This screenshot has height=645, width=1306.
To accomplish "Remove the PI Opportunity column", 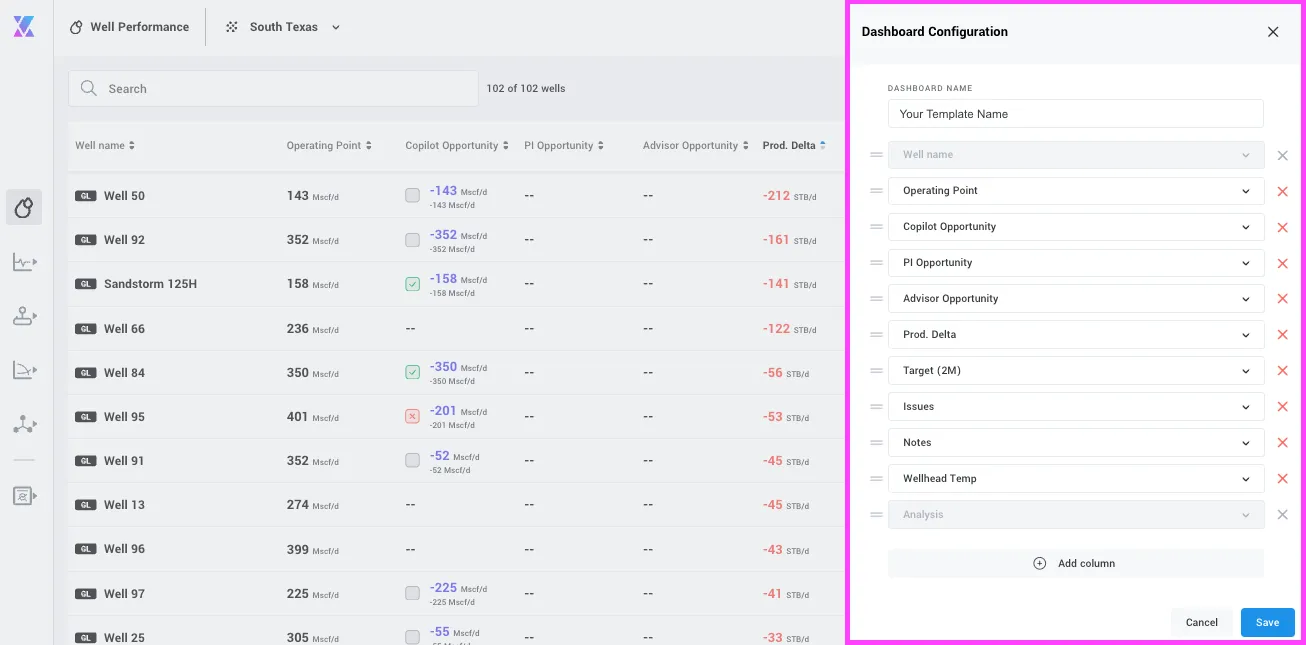I will coord(1283,263).
